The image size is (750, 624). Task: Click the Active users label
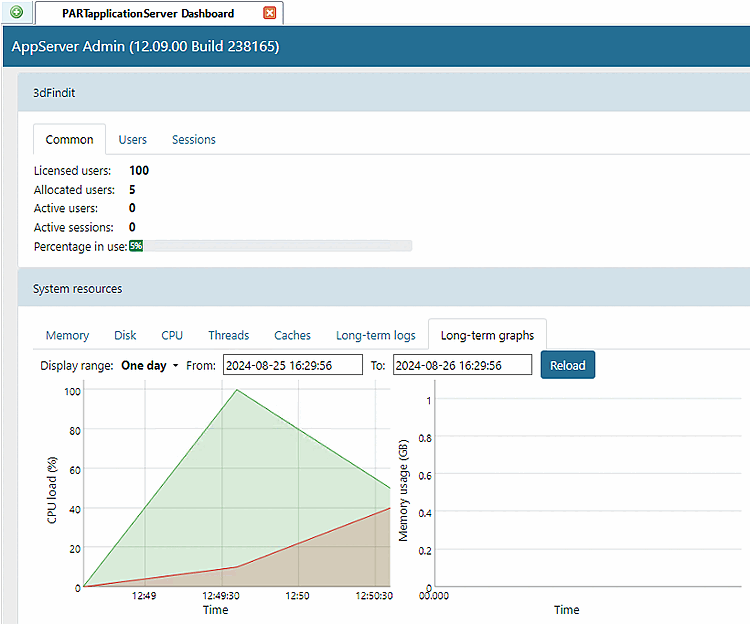pyautogui.click(x=66, y=208)
